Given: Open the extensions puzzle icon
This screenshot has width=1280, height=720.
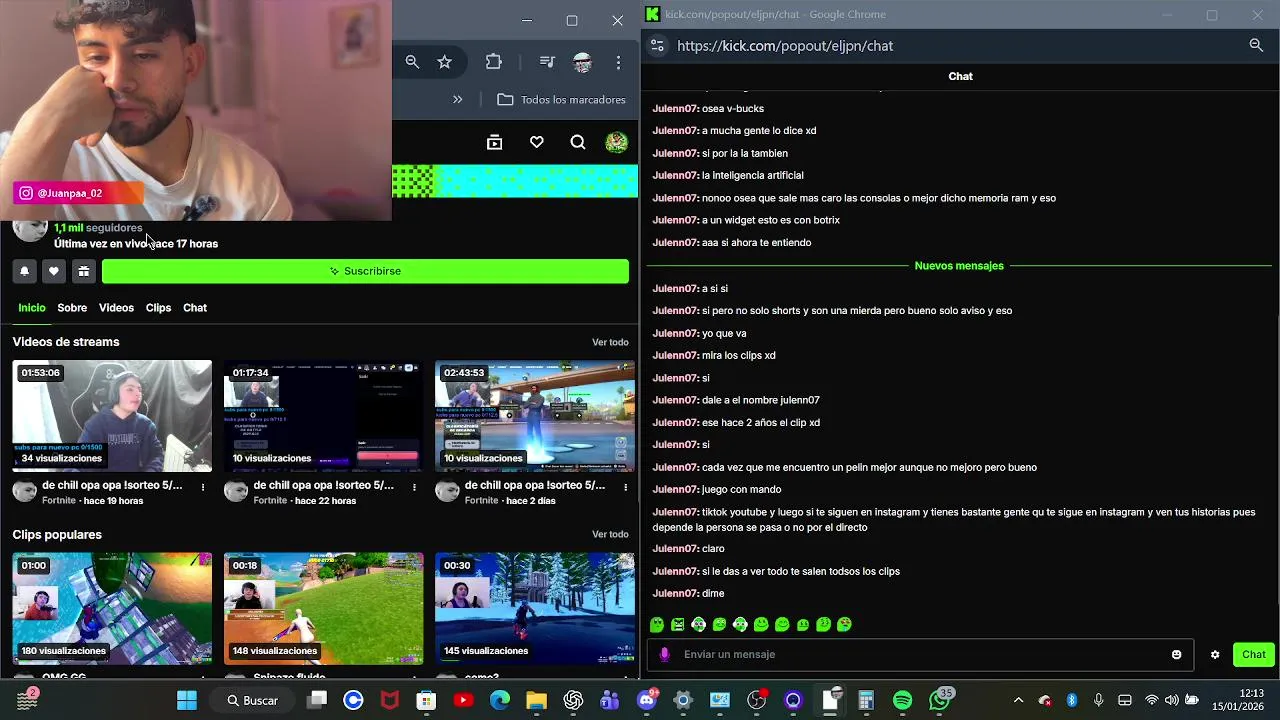Looking at the screenshot, I should click(x=493, y=62).
